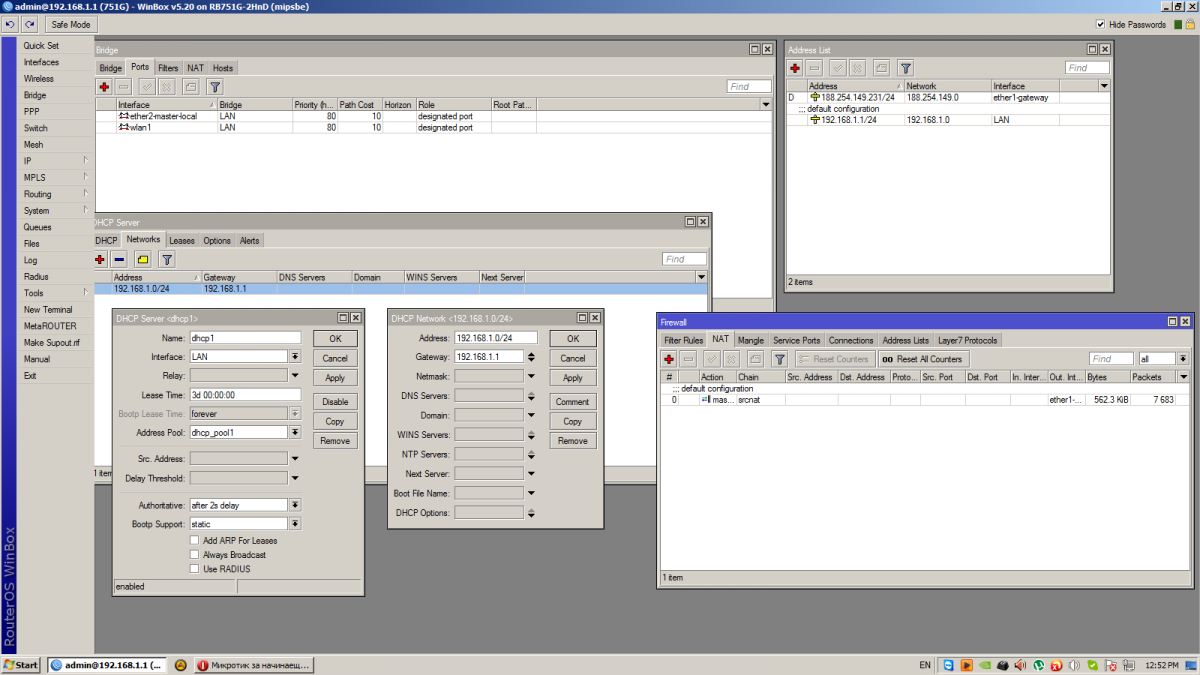
Task: Click the redo arrow icon in the top toolbar
Action: coord(29,24)
